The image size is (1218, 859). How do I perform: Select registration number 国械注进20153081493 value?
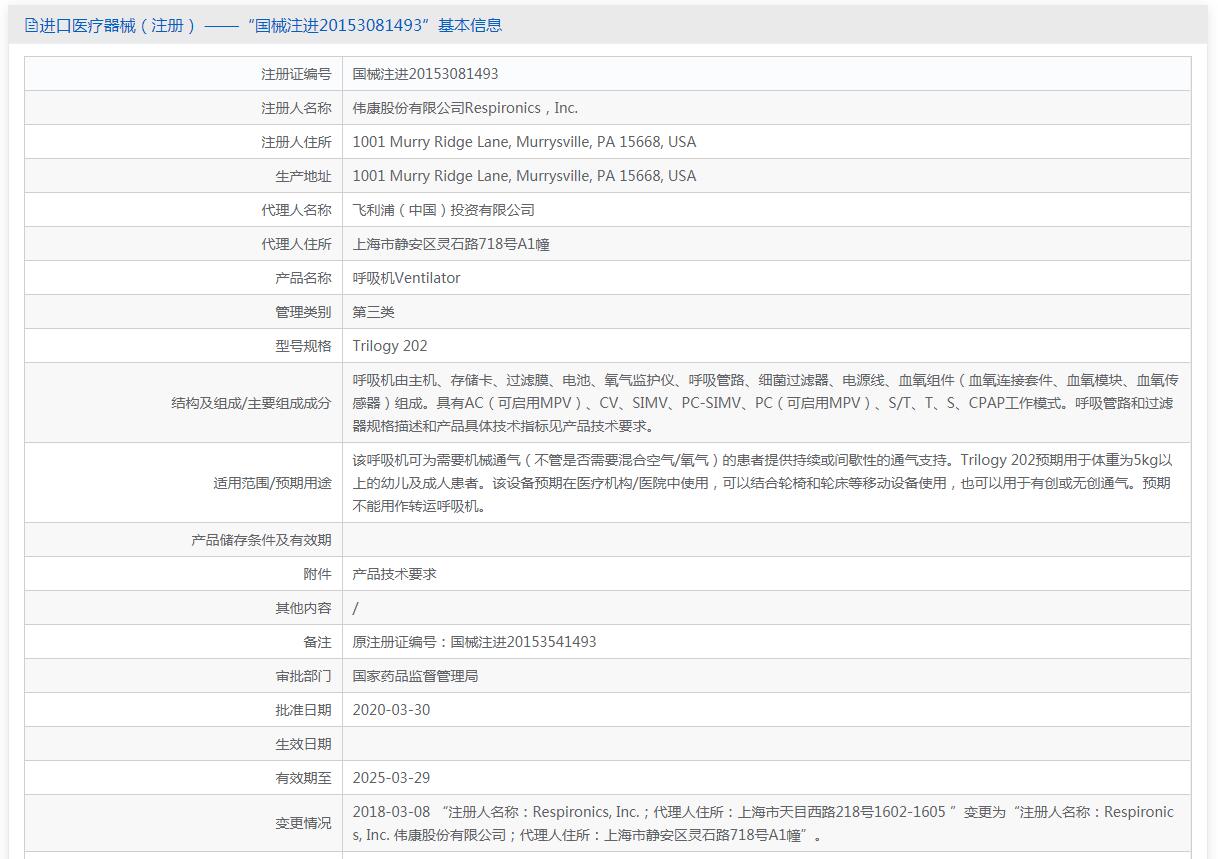(x=425, y=74)
